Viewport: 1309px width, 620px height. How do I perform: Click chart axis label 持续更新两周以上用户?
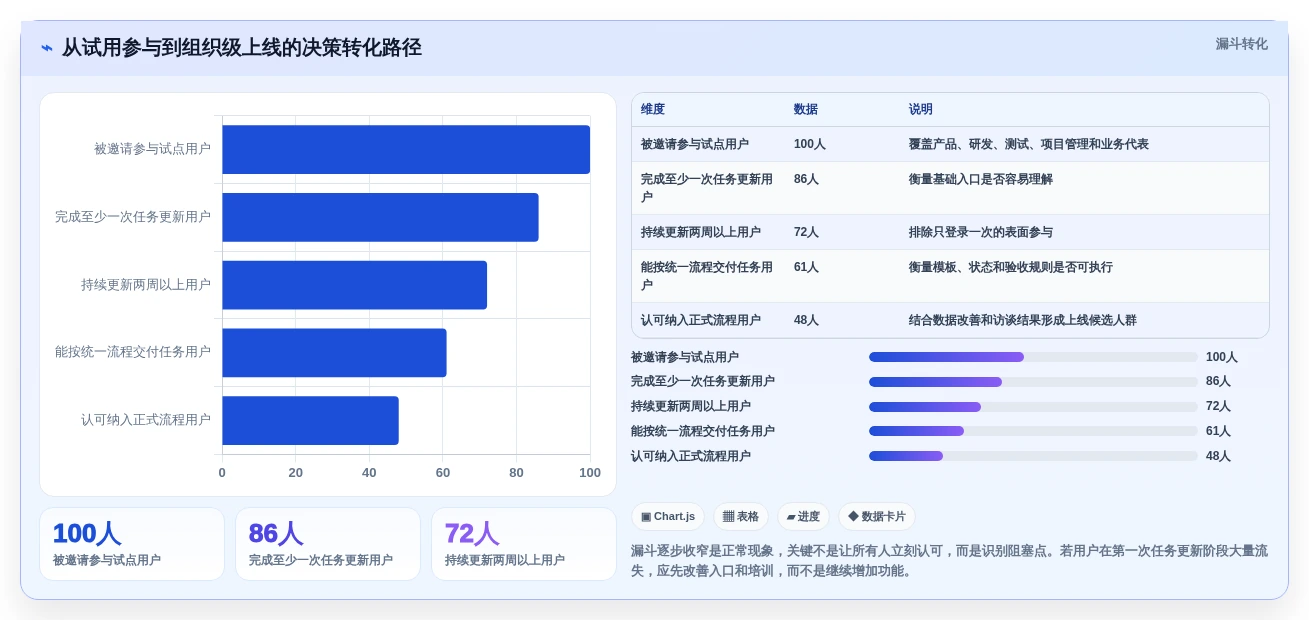pyautogui.click(x=146, y=285)
